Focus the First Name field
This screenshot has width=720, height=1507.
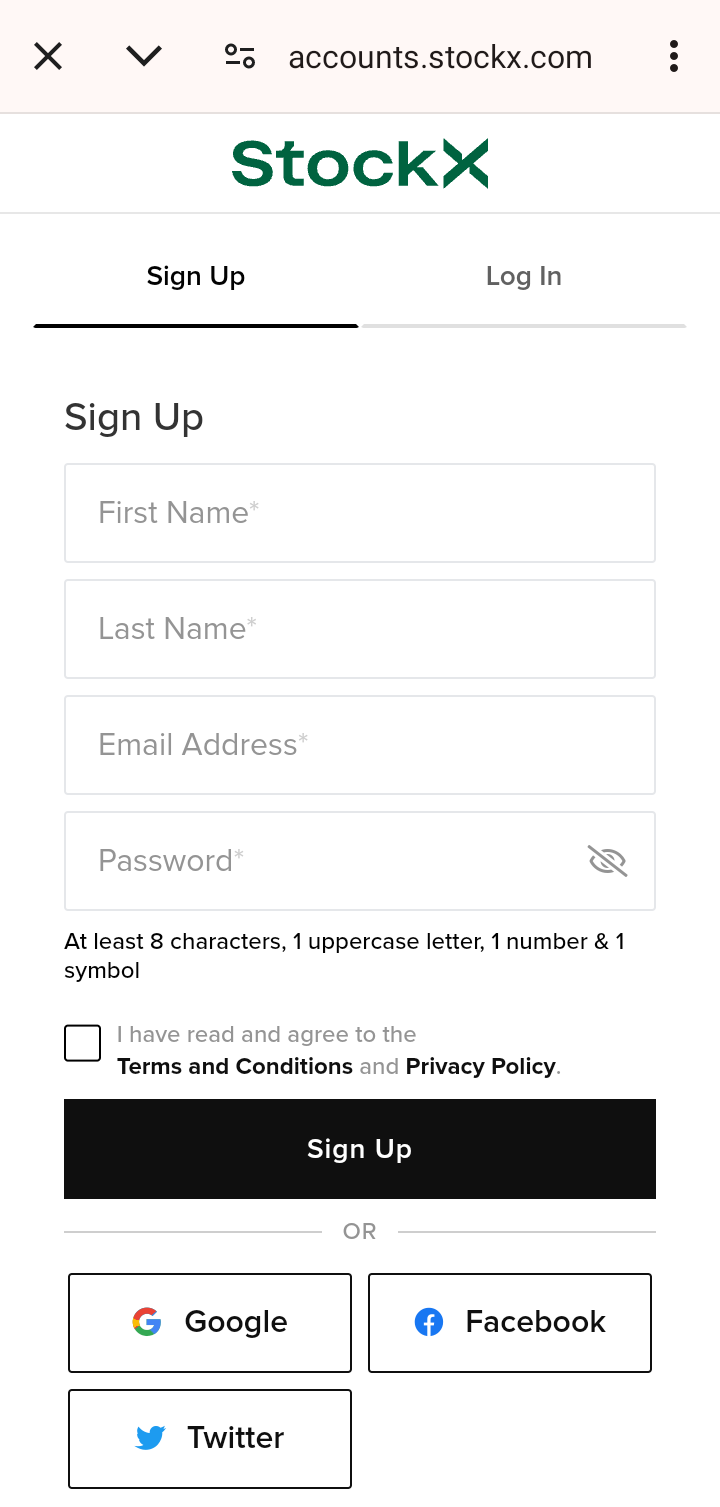tap(360, 513)
